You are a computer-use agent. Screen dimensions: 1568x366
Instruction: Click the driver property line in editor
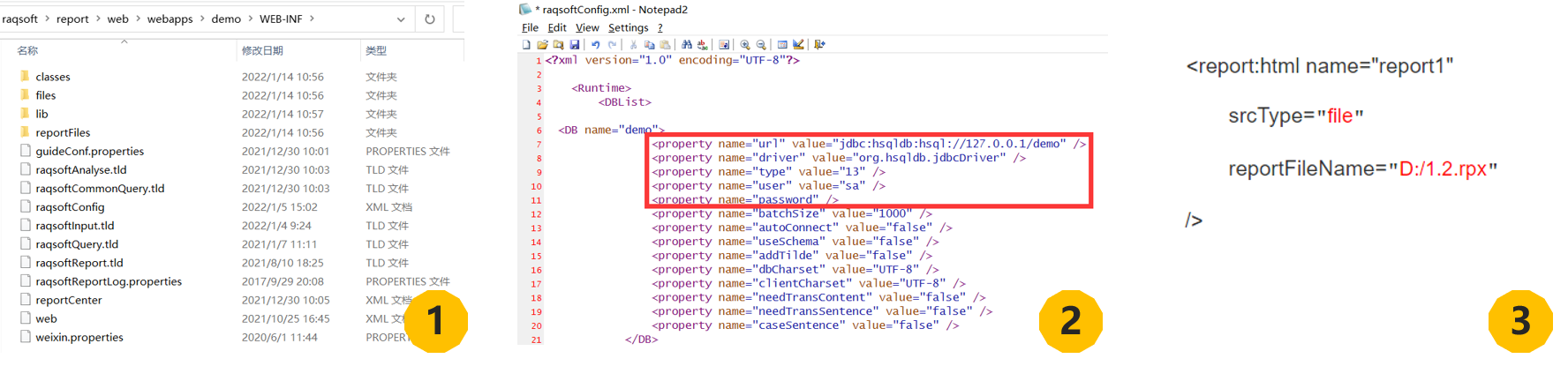839,158
